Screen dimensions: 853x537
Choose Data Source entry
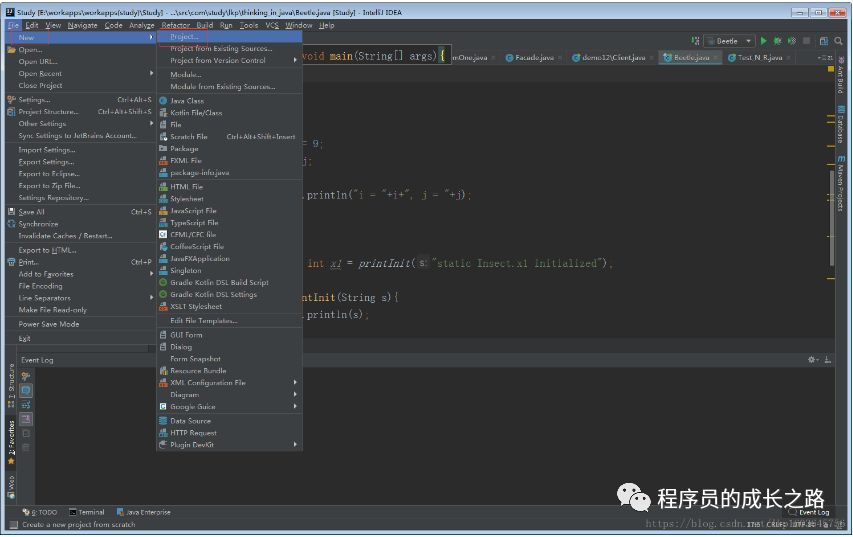point(229,421)
